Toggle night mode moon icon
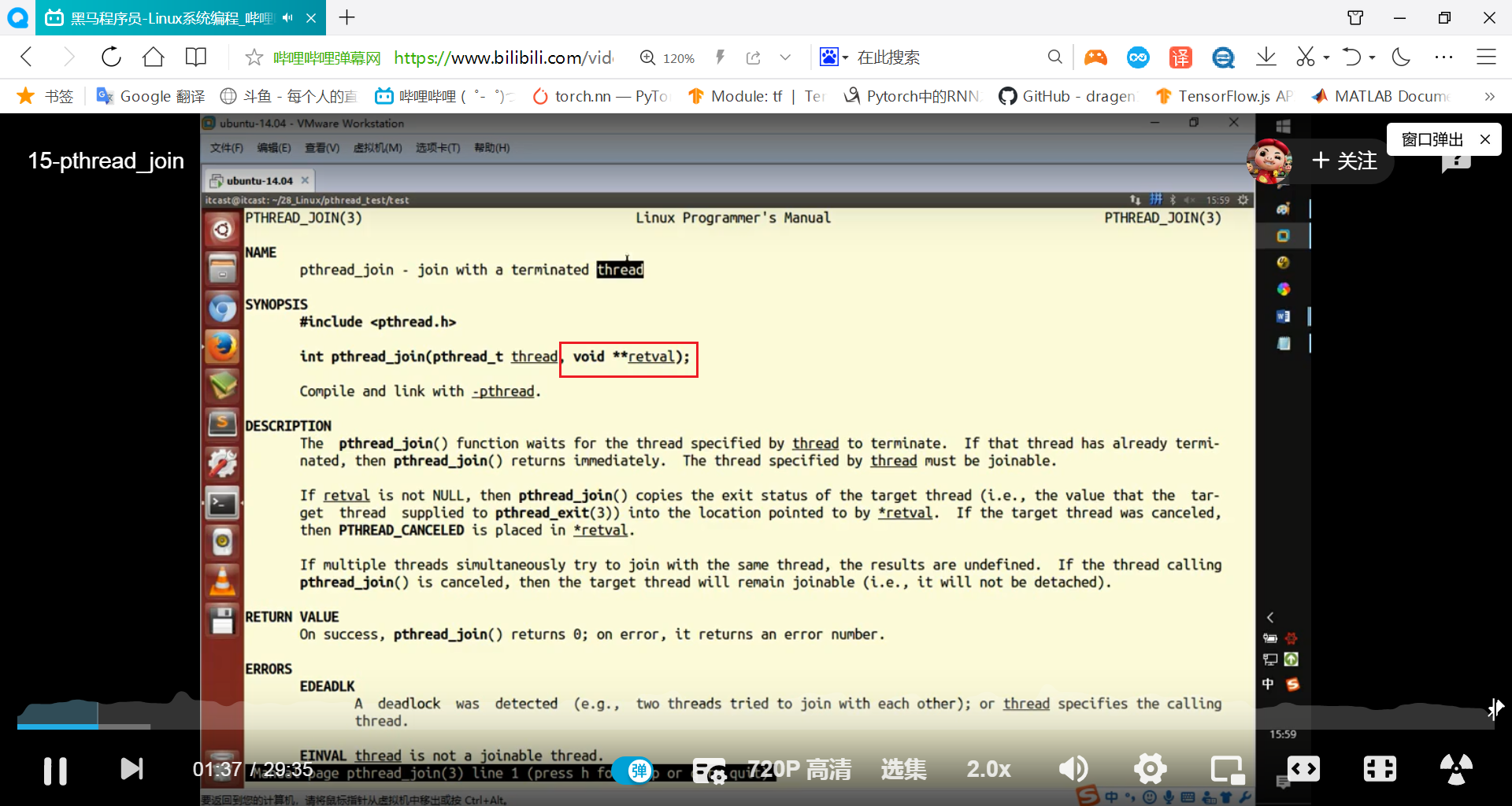The width and height of the screenshot is (1512, 806). click(x=1401, y=57)
